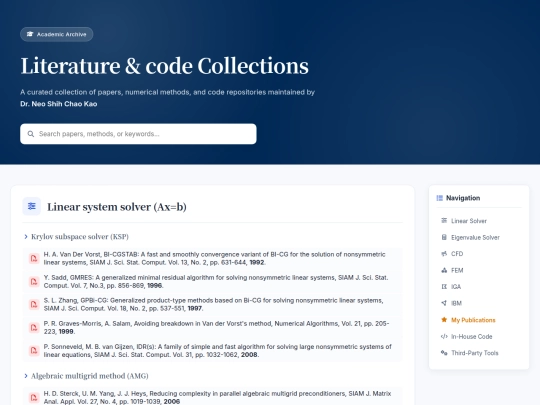Open the GPBi-CG 1997 paper entry

tap(212, 304)
